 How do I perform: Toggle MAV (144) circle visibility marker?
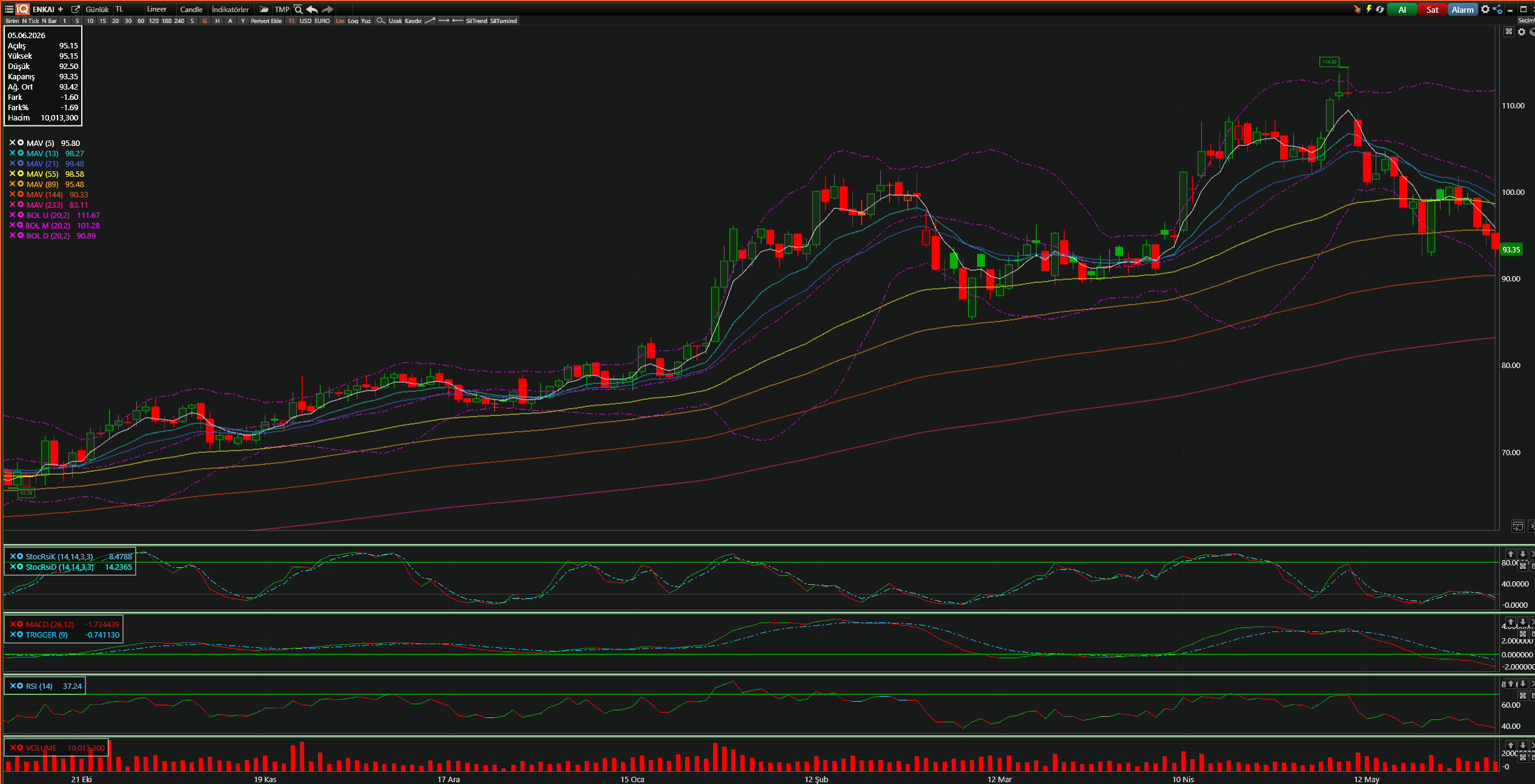click(x=21, y=194)
